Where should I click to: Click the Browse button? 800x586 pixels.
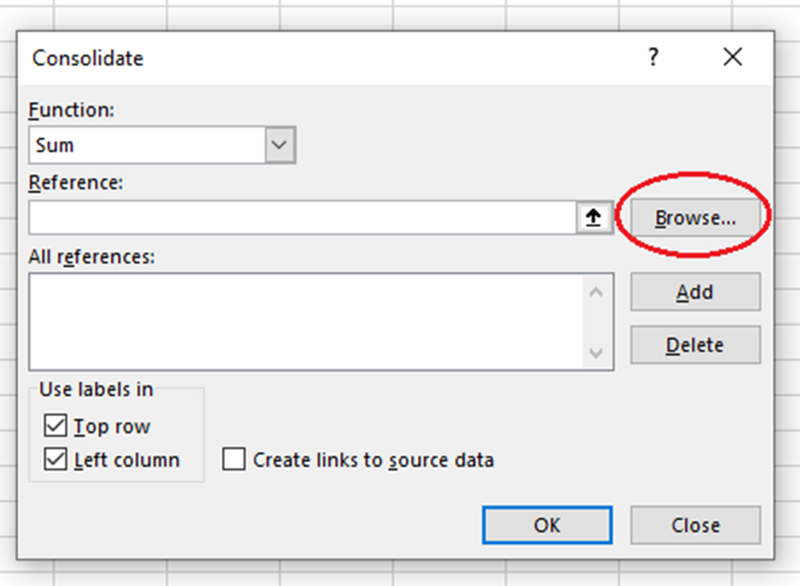click(x=695, y=215)
